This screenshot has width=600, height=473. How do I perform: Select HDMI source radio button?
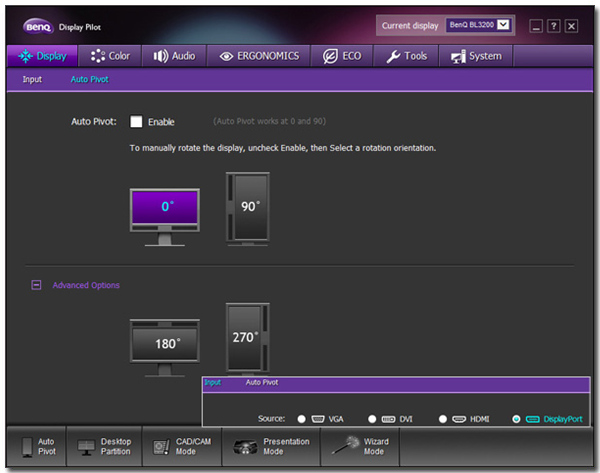[x=442, y=419]
